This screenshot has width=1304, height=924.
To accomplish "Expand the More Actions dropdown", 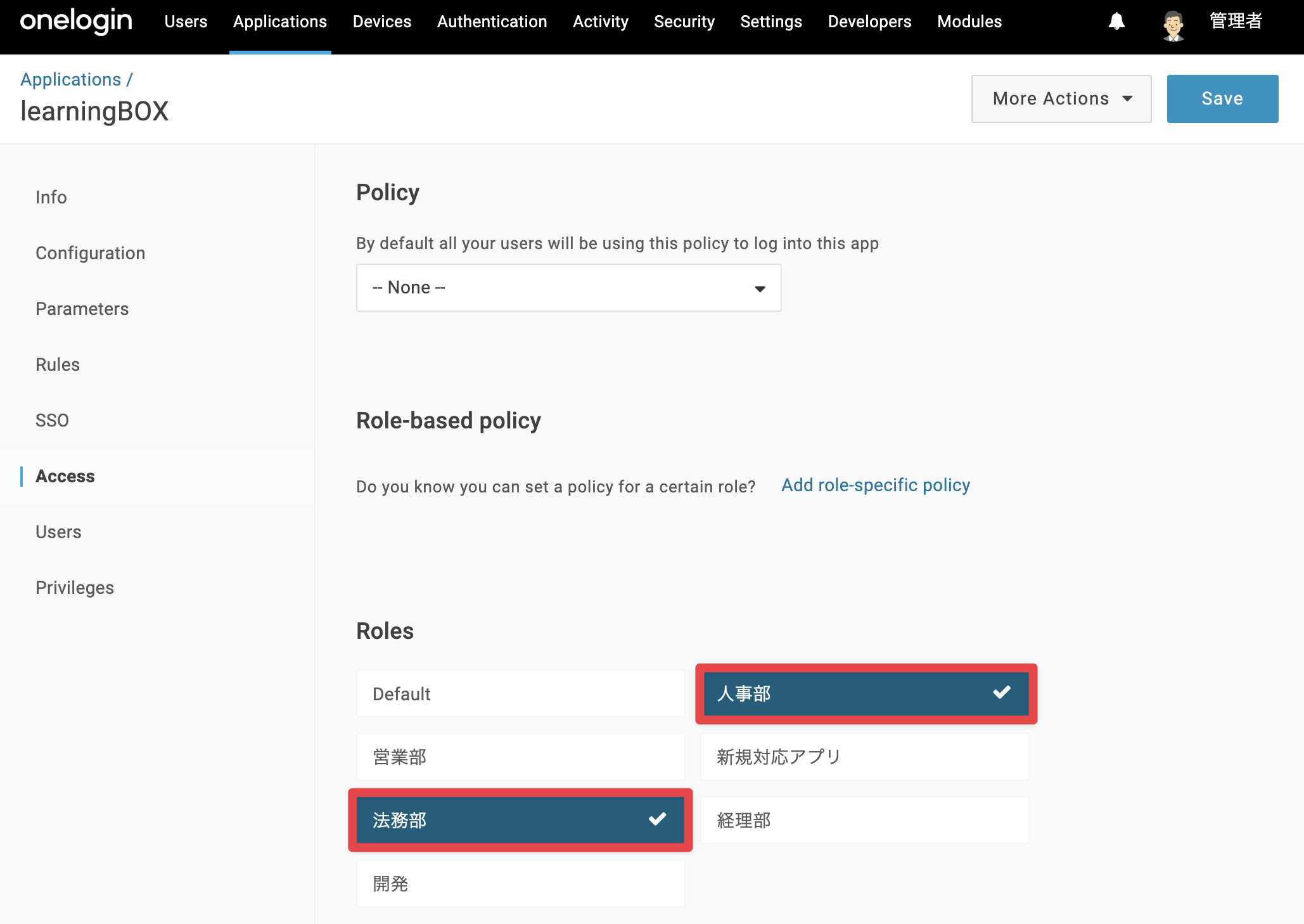I will pyautogui.click(x=1061, y=99).
